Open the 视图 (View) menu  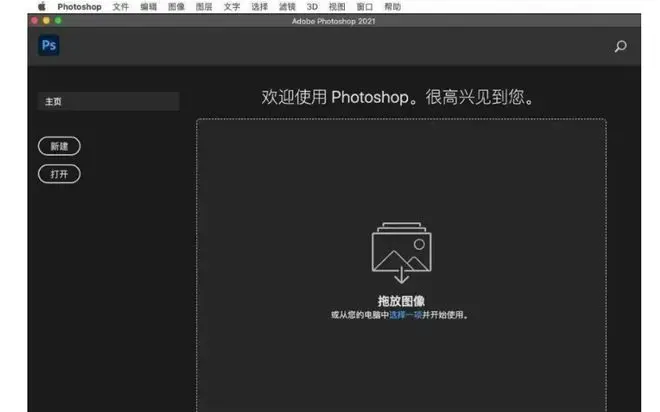[337, 7]
